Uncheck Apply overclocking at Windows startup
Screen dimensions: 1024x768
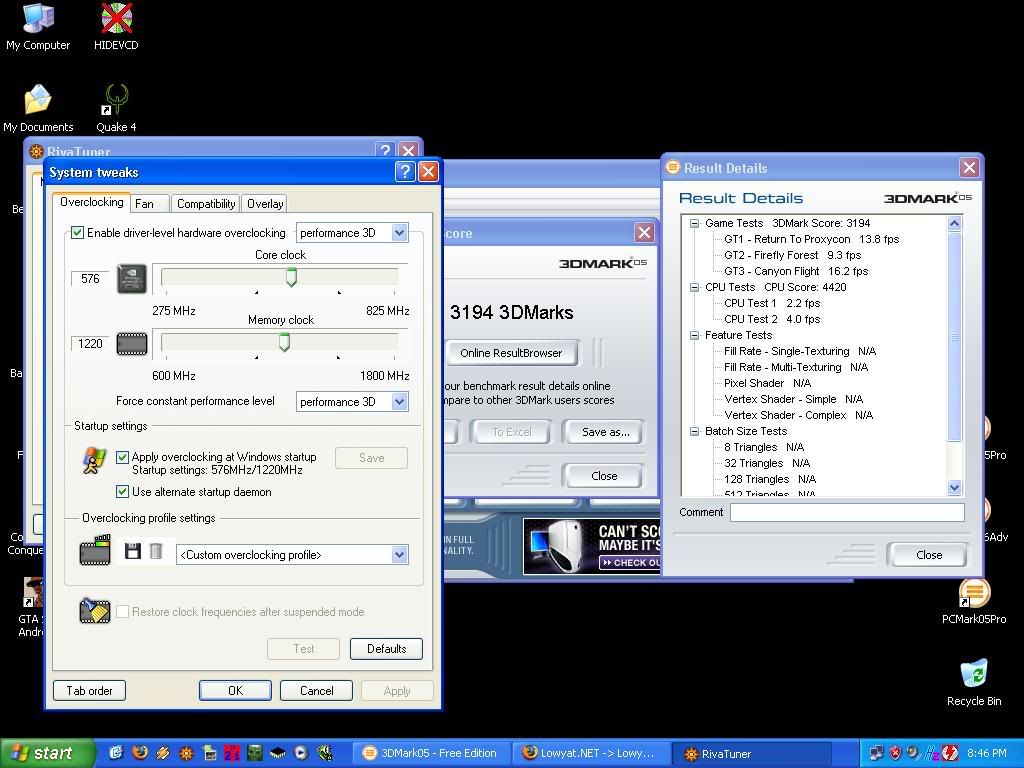pyautogui.click(x=123, y=457)
